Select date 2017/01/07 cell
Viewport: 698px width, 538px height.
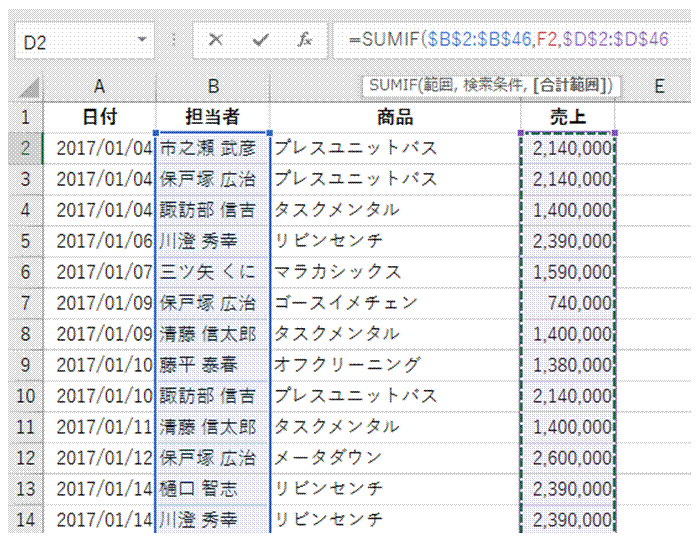[100, 272]
